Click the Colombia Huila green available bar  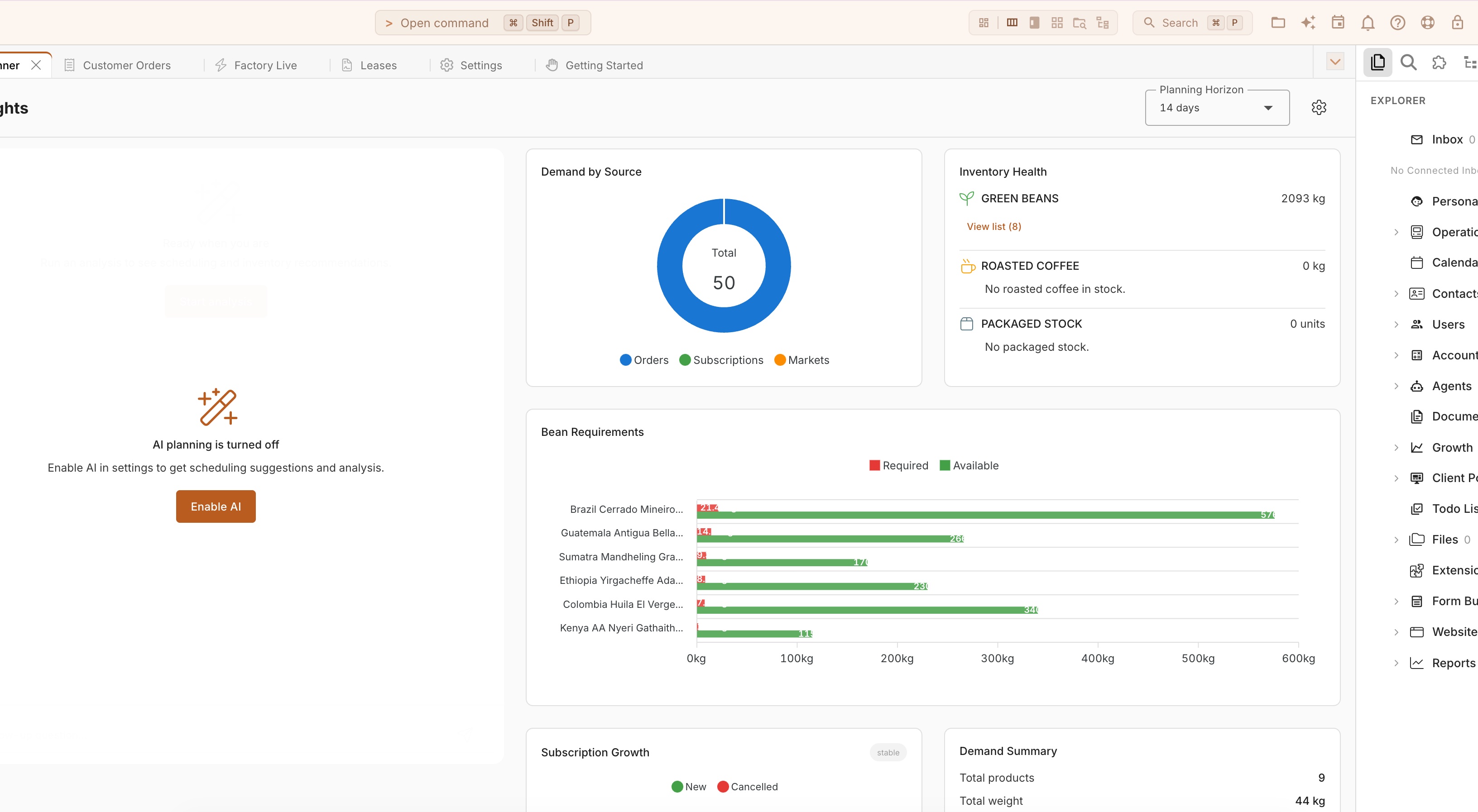(x=867, y=610)
